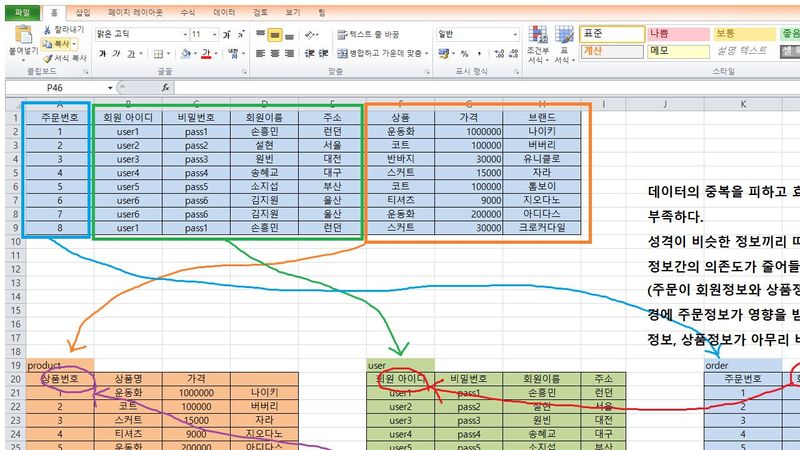Click the decrease indent icon
Image resolution: width=800 pixels, height=450 pixels.
coord(309,53)
